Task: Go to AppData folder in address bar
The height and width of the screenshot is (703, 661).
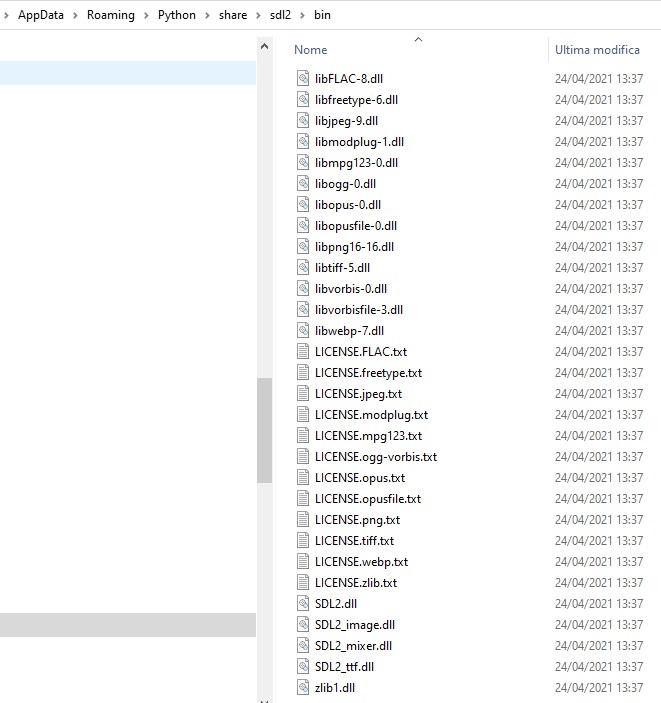Action: pos(41,15)
